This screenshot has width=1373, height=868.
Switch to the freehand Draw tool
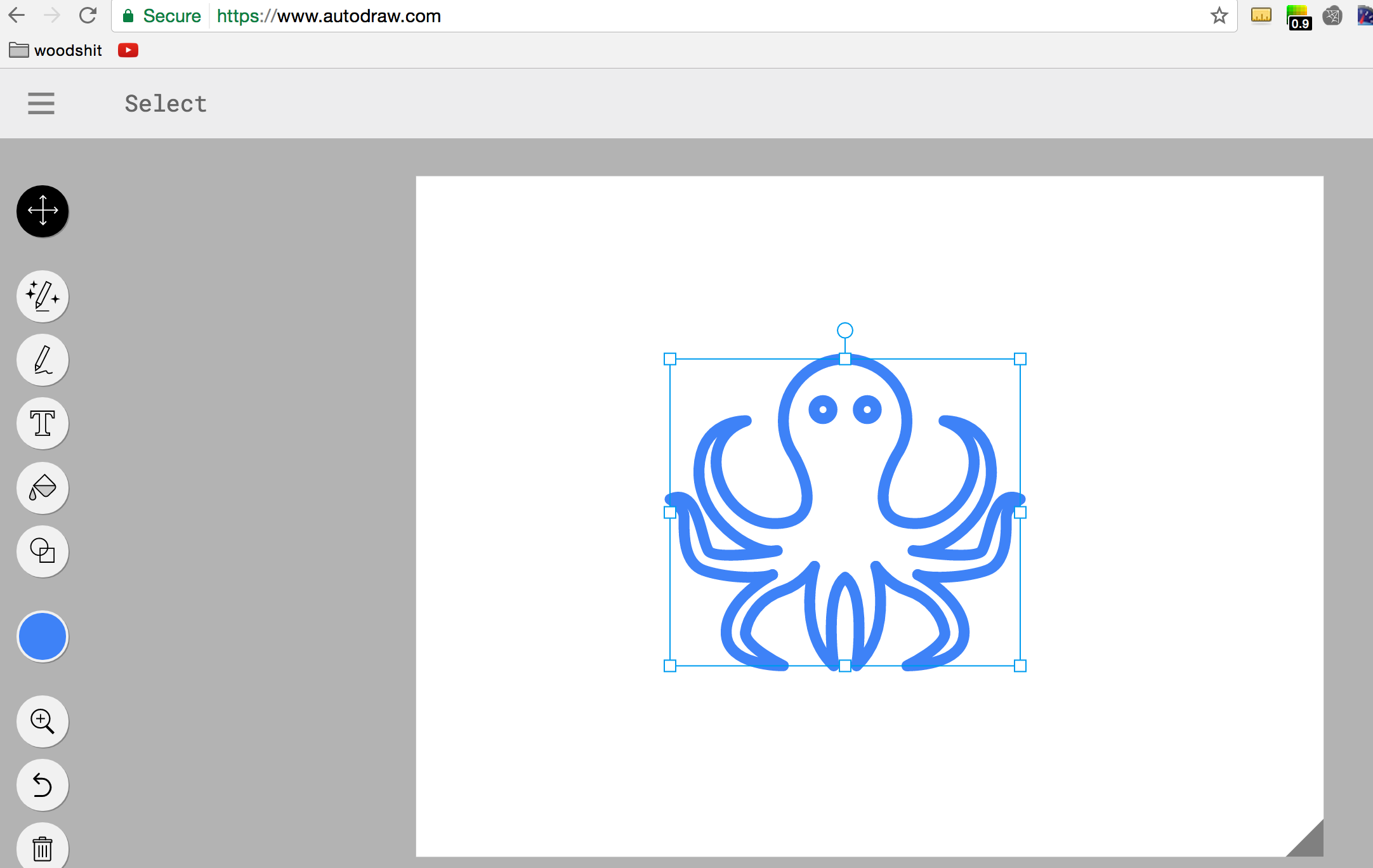[42, 360]
